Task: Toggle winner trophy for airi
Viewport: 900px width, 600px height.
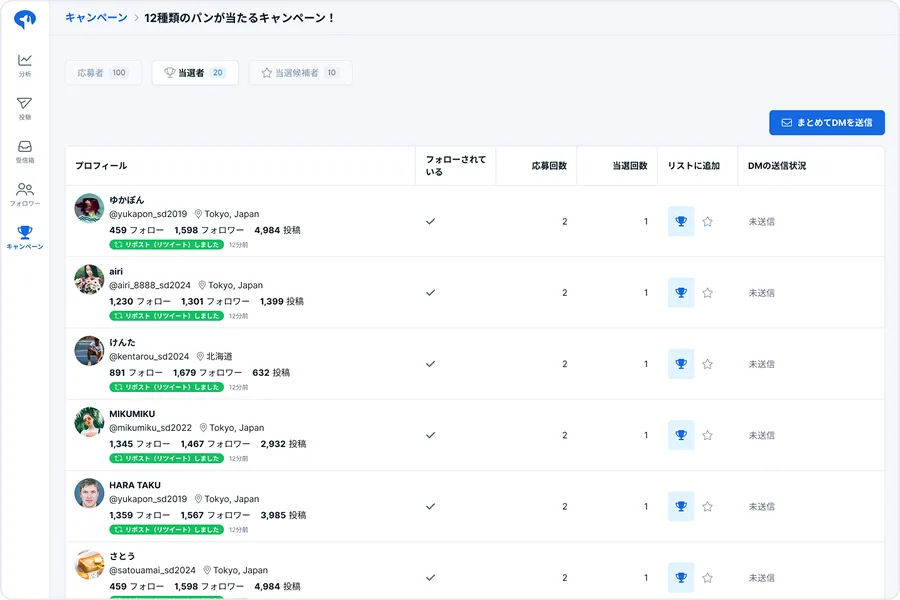Action: click(x=681, y=293)
